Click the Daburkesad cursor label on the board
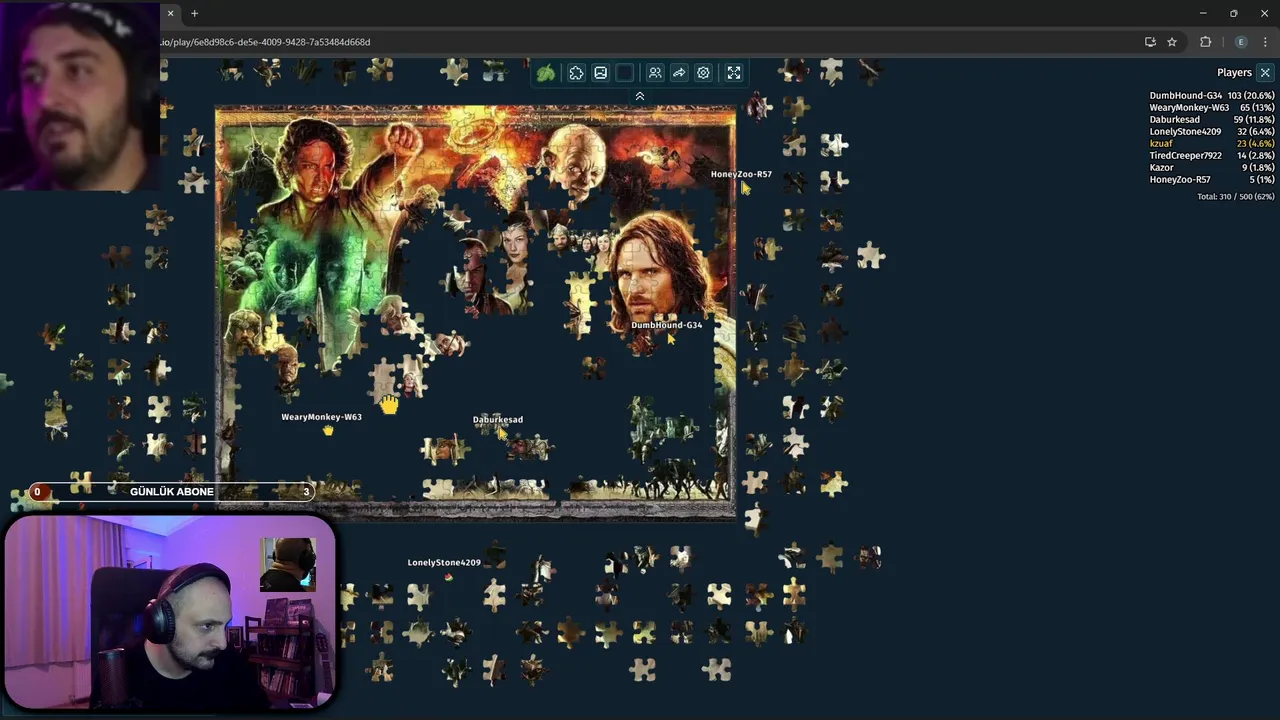Screen dimensions: 1280x720 coord(498,419)
